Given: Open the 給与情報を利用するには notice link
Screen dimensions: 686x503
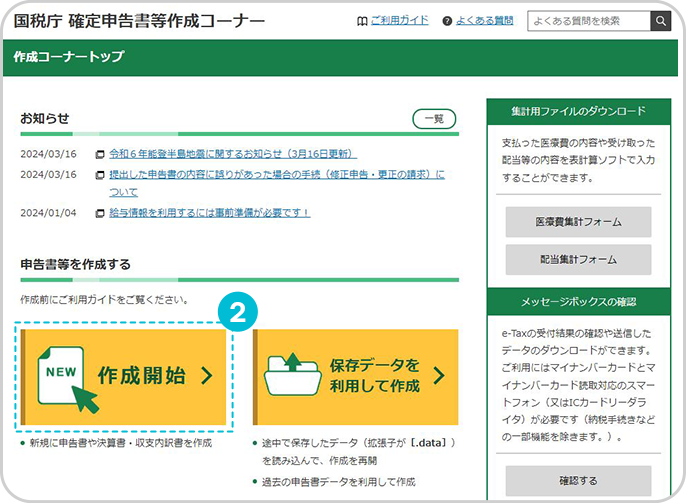Looking at the screenshot, I should click(210, 213).
